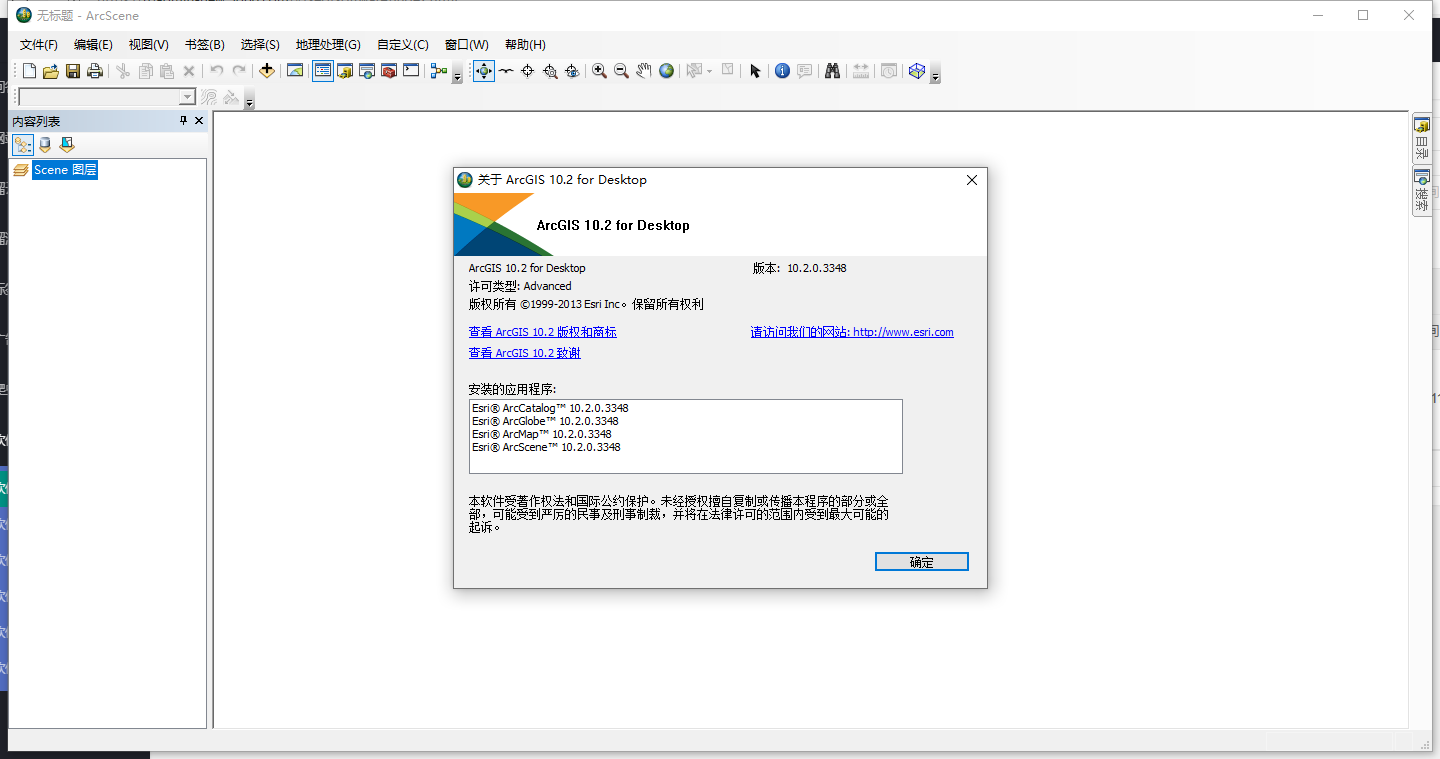Open the 帮助(H) menu

tap(525, 45)
